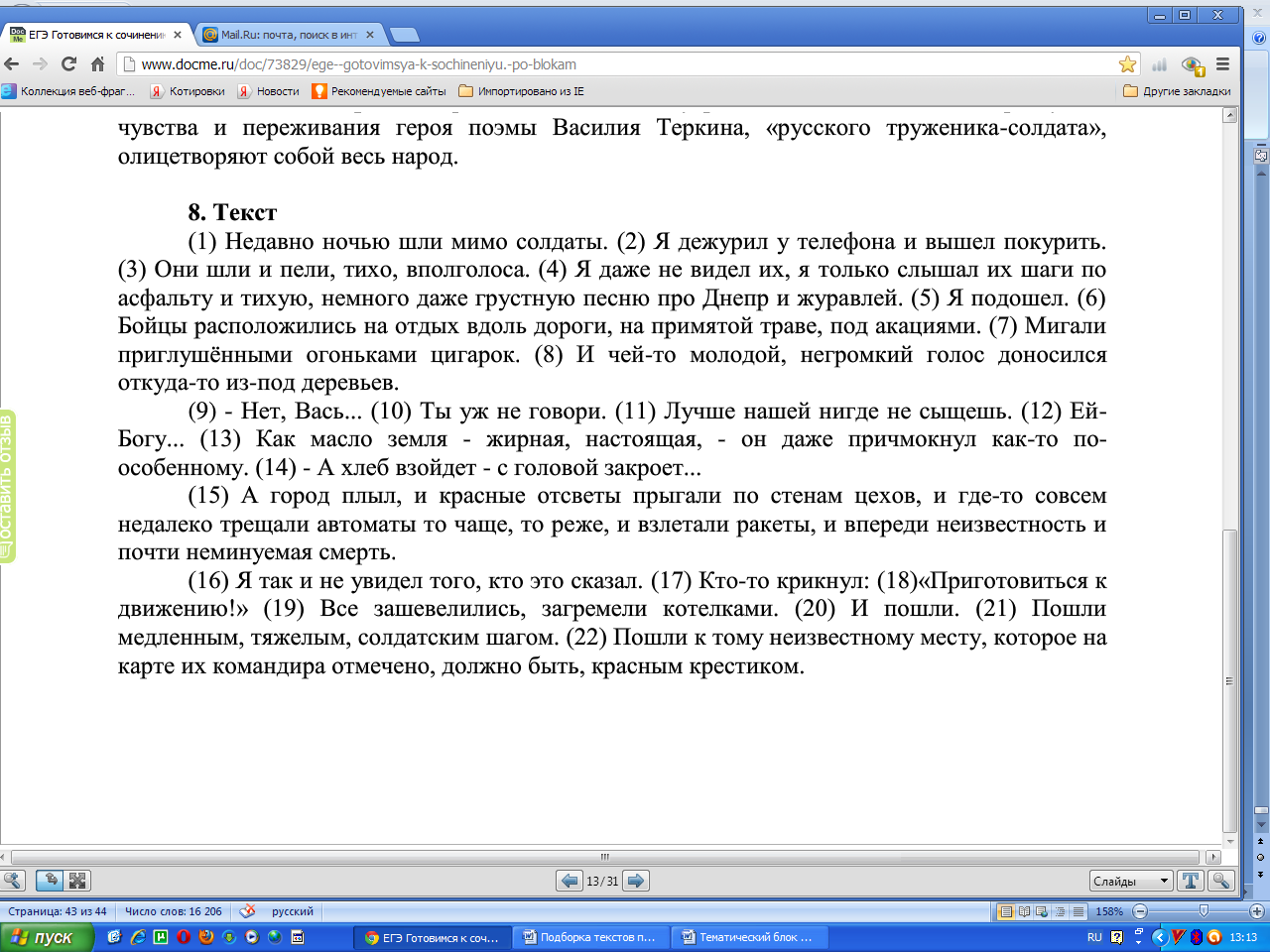1270x952 pixels.
Task: Click the magnifier icon in viewer toolbar left
Action: pyautogui.click(x=13, y=881)
